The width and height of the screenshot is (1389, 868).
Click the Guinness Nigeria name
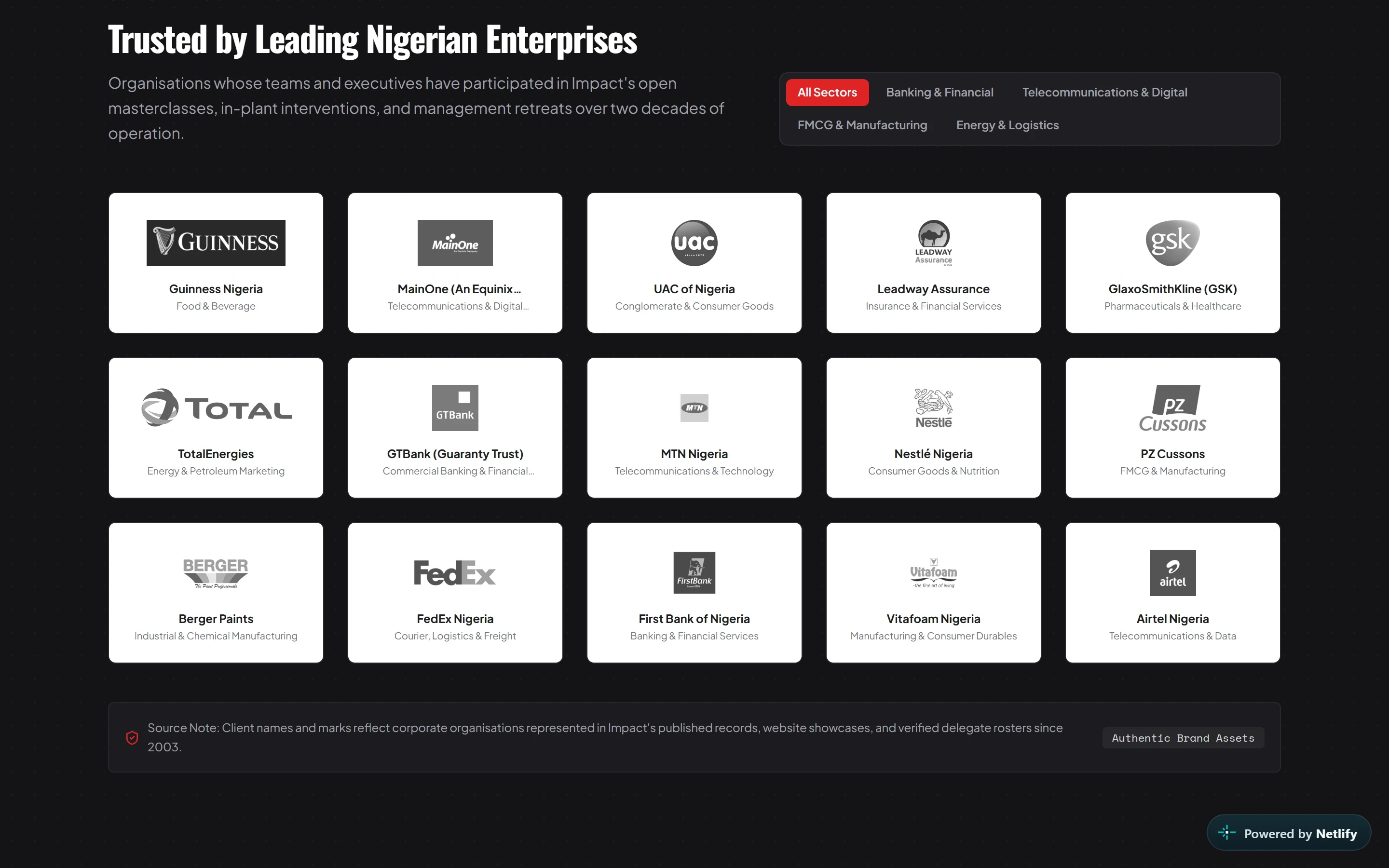216,289
